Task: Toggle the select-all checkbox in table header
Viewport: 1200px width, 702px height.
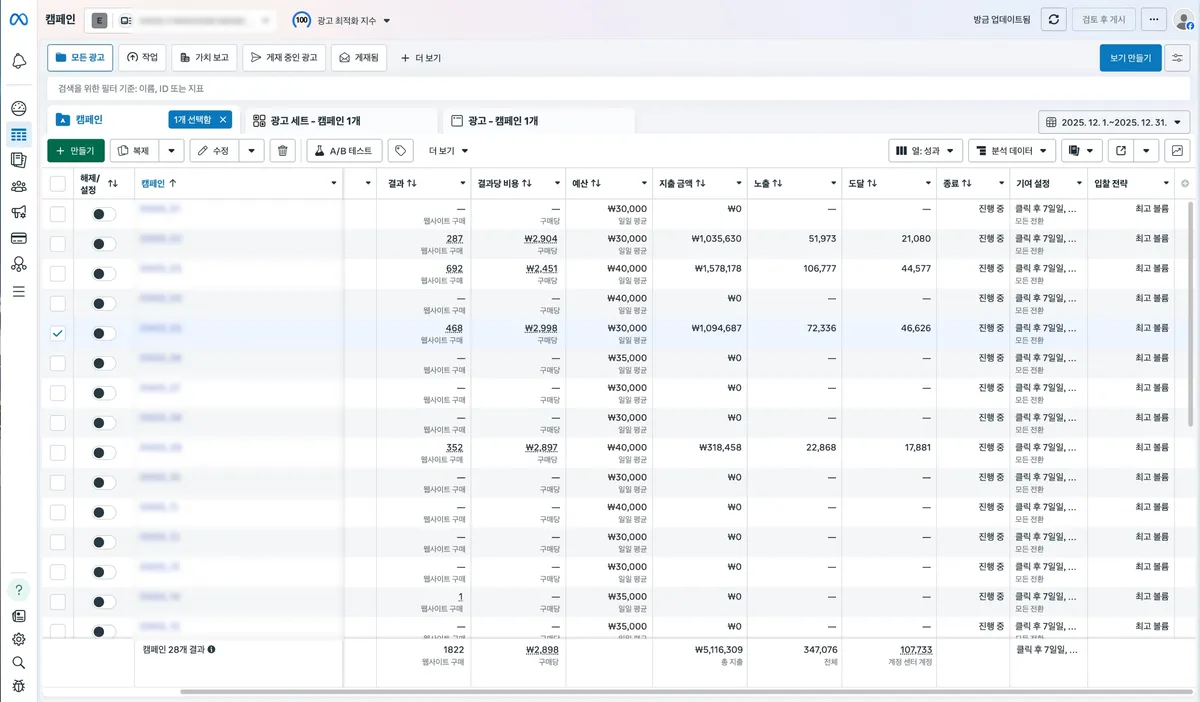Action: 58,184
